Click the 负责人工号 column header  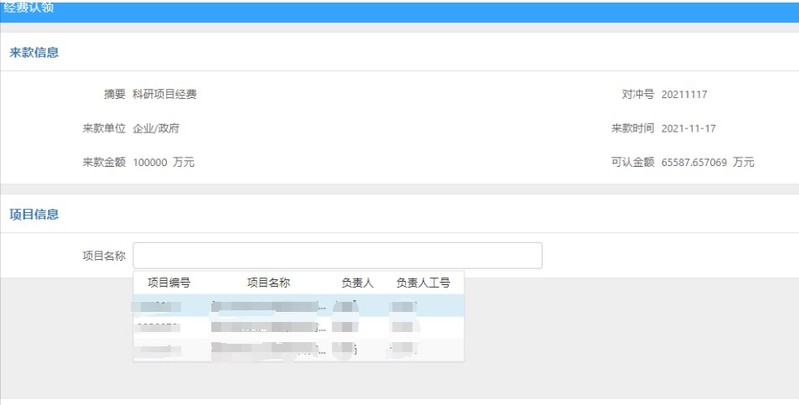click(423, 283)
